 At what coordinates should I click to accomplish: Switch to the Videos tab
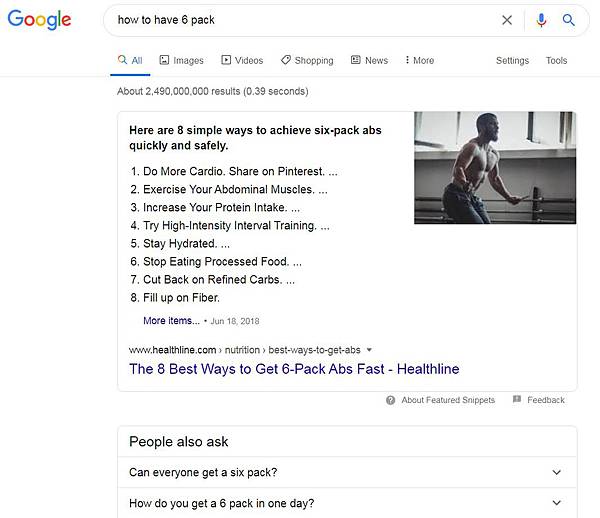coord(242,60)
